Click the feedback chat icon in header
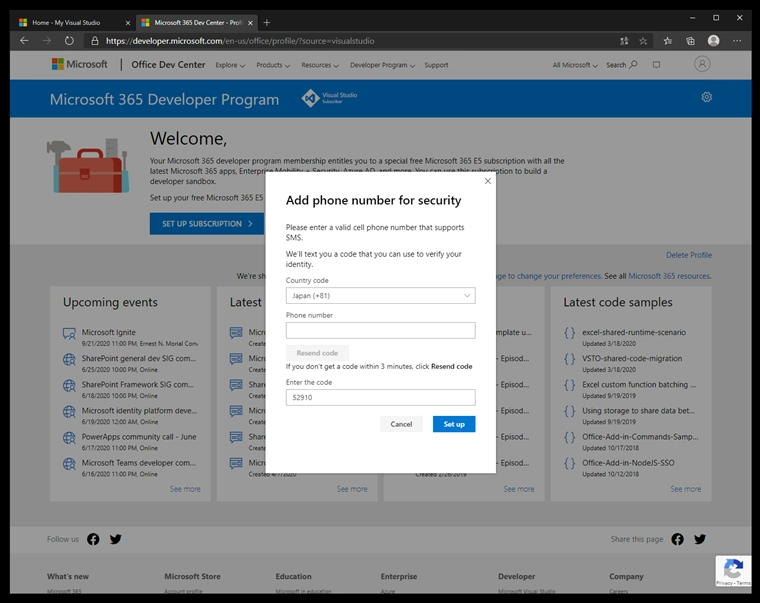Screen dimensions: 760x603 tap(656, 64)
